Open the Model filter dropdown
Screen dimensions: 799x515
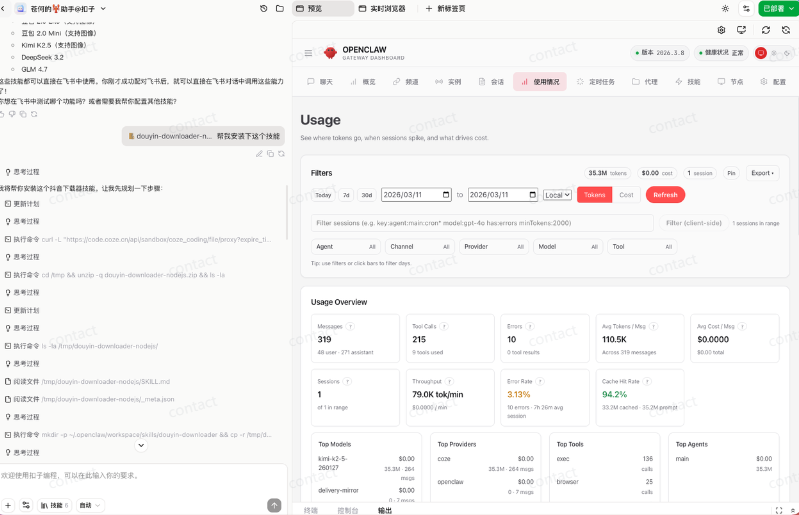coord(568,247)
